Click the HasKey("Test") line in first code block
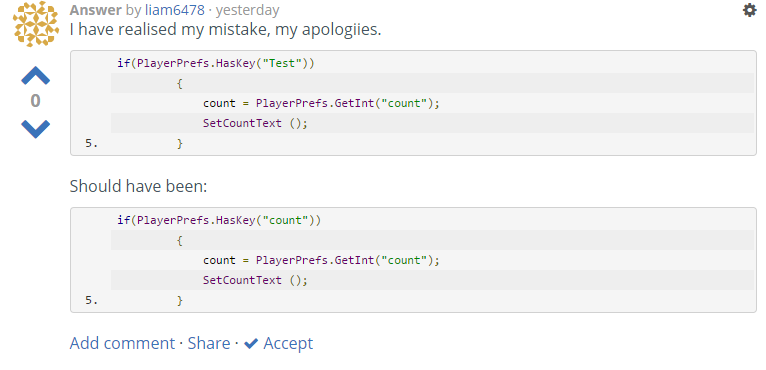 tap(215, 63)
